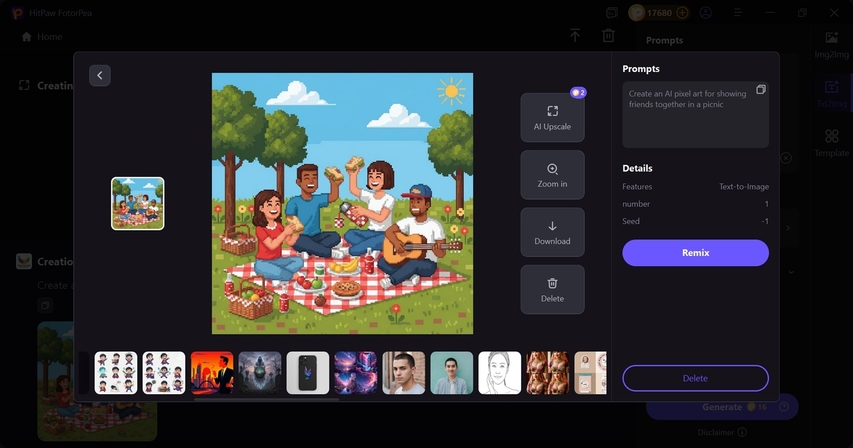The width and height of the screenshot is (853, 448).
Task: Click the Generate button in the background
Action: [x=722, y=407]
